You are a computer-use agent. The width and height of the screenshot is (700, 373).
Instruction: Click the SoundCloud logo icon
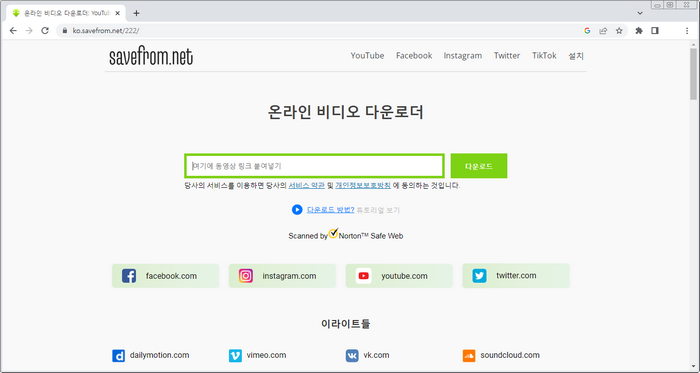point(469,356)
